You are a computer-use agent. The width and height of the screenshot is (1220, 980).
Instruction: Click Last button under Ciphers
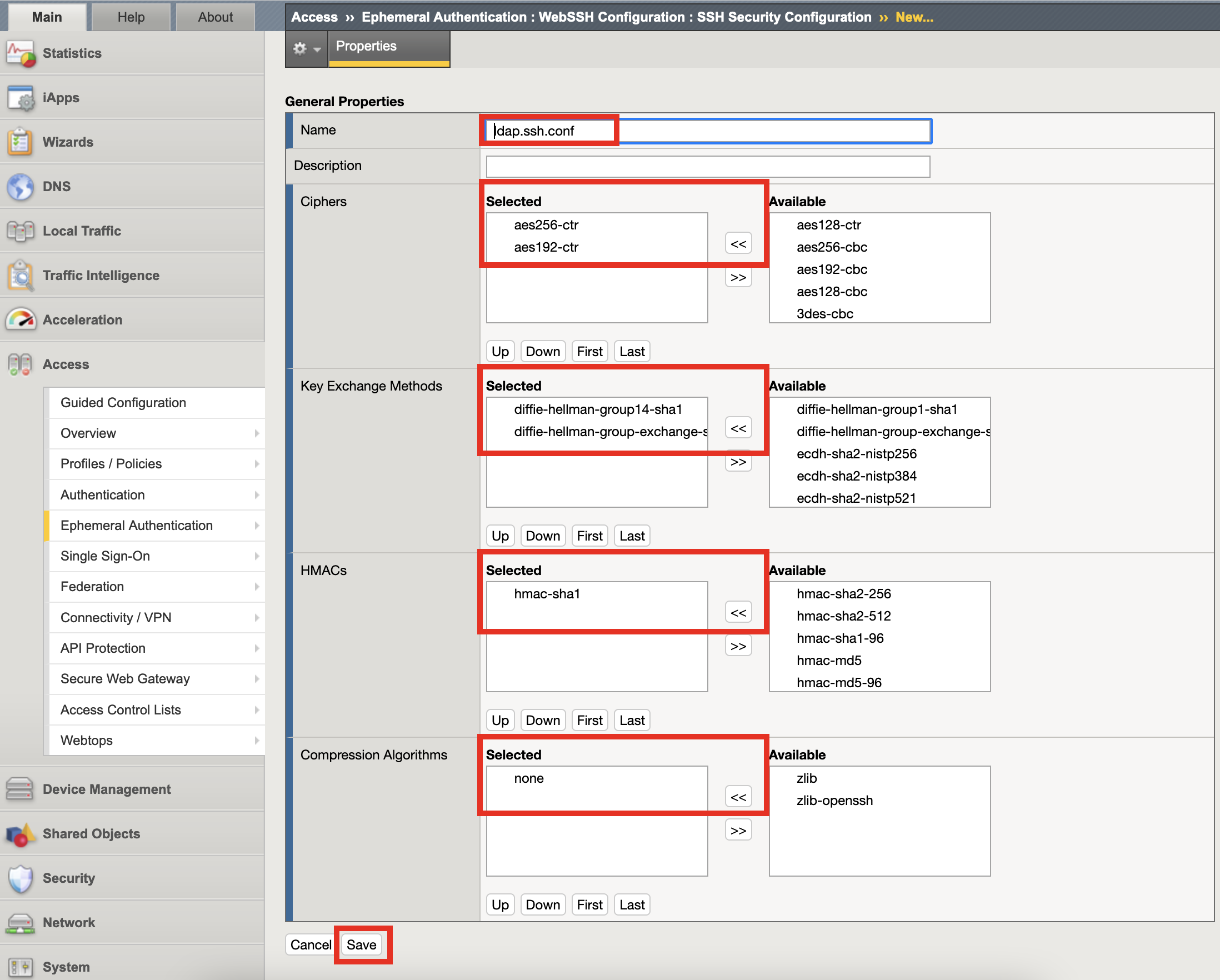coord(632,351)
